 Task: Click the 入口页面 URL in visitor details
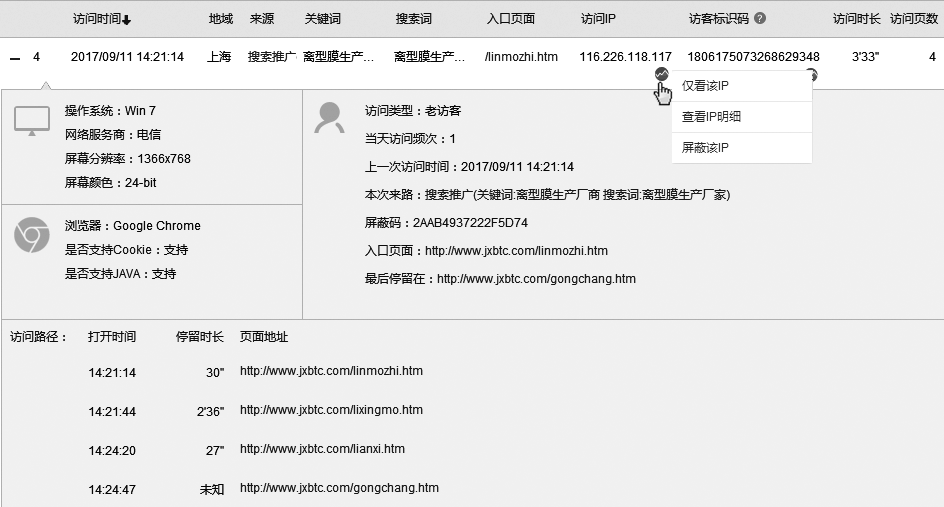point(516,251)
